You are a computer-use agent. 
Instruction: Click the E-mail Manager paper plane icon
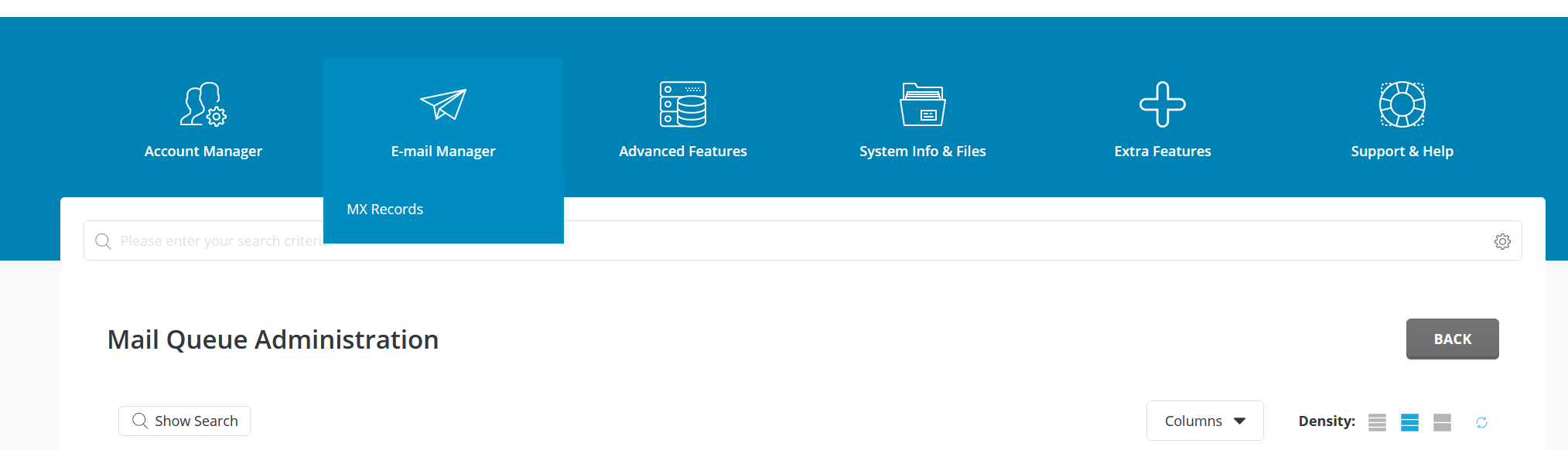pyautogui.click(x=443, y=104)
